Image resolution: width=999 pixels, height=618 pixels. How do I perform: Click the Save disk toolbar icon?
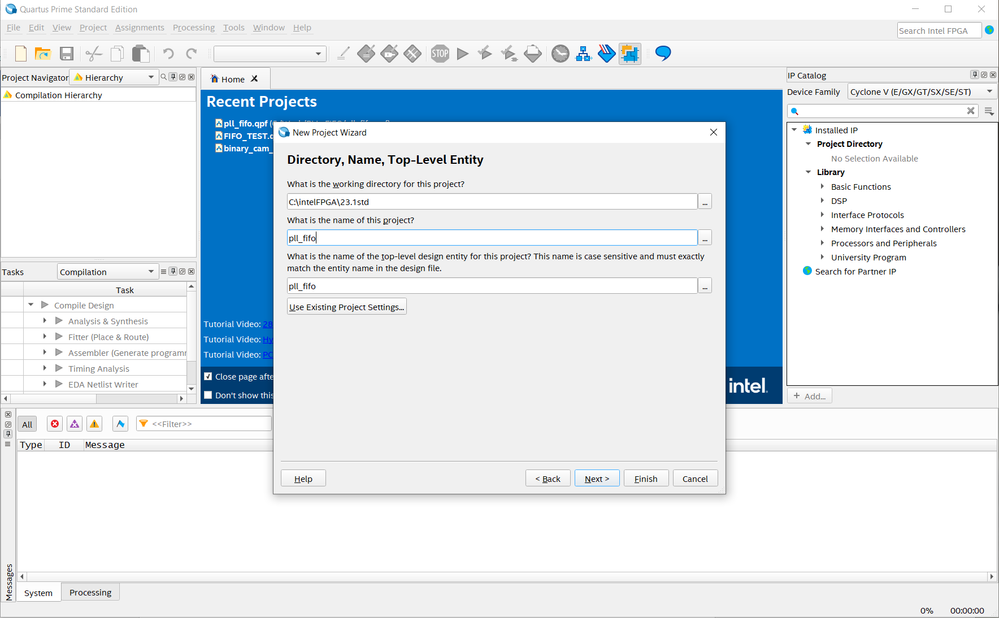pyautogui.click(x=66, y=54)
